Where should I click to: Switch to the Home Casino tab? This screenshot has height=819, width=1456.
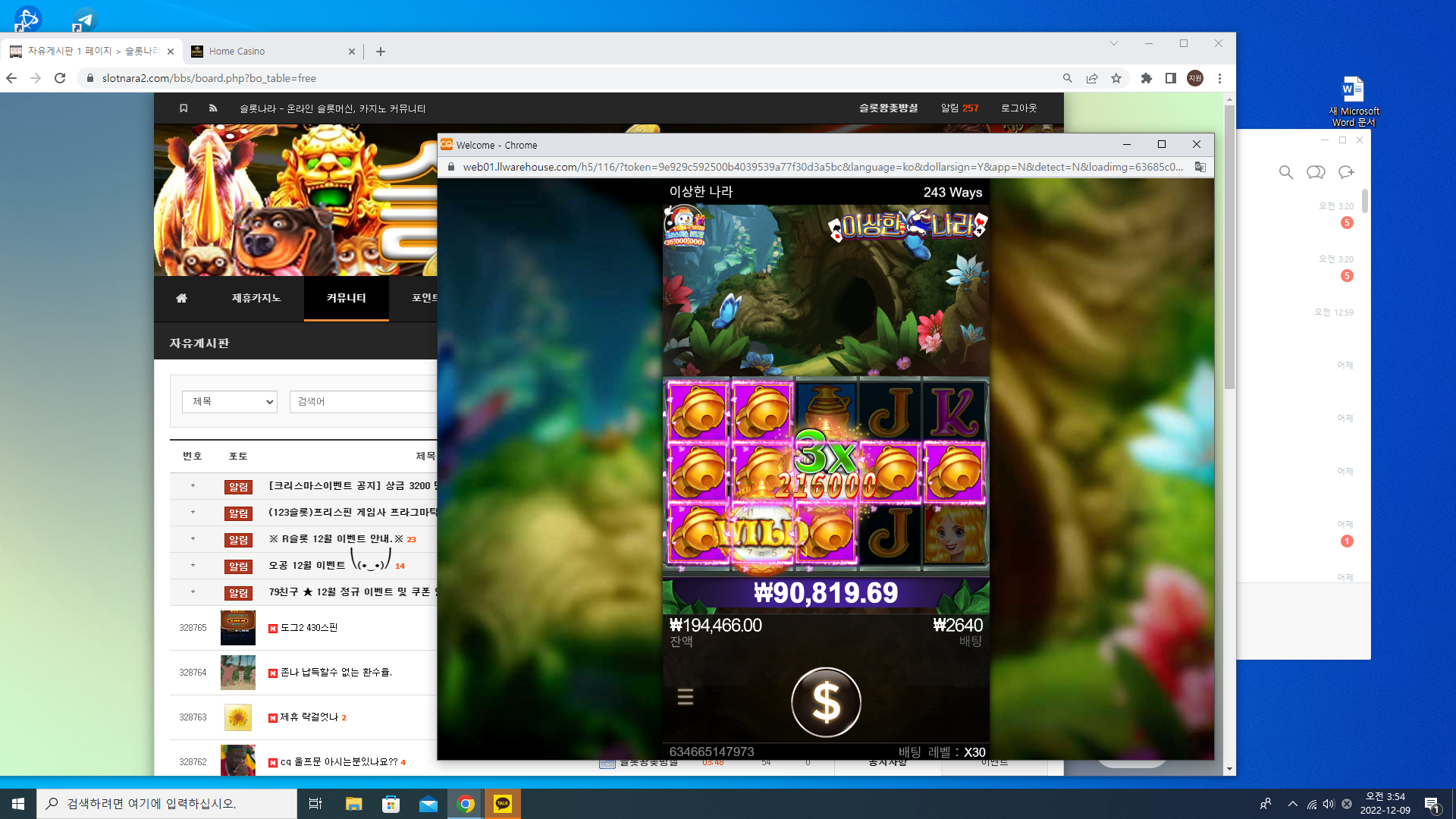click(x=273, y=52)
